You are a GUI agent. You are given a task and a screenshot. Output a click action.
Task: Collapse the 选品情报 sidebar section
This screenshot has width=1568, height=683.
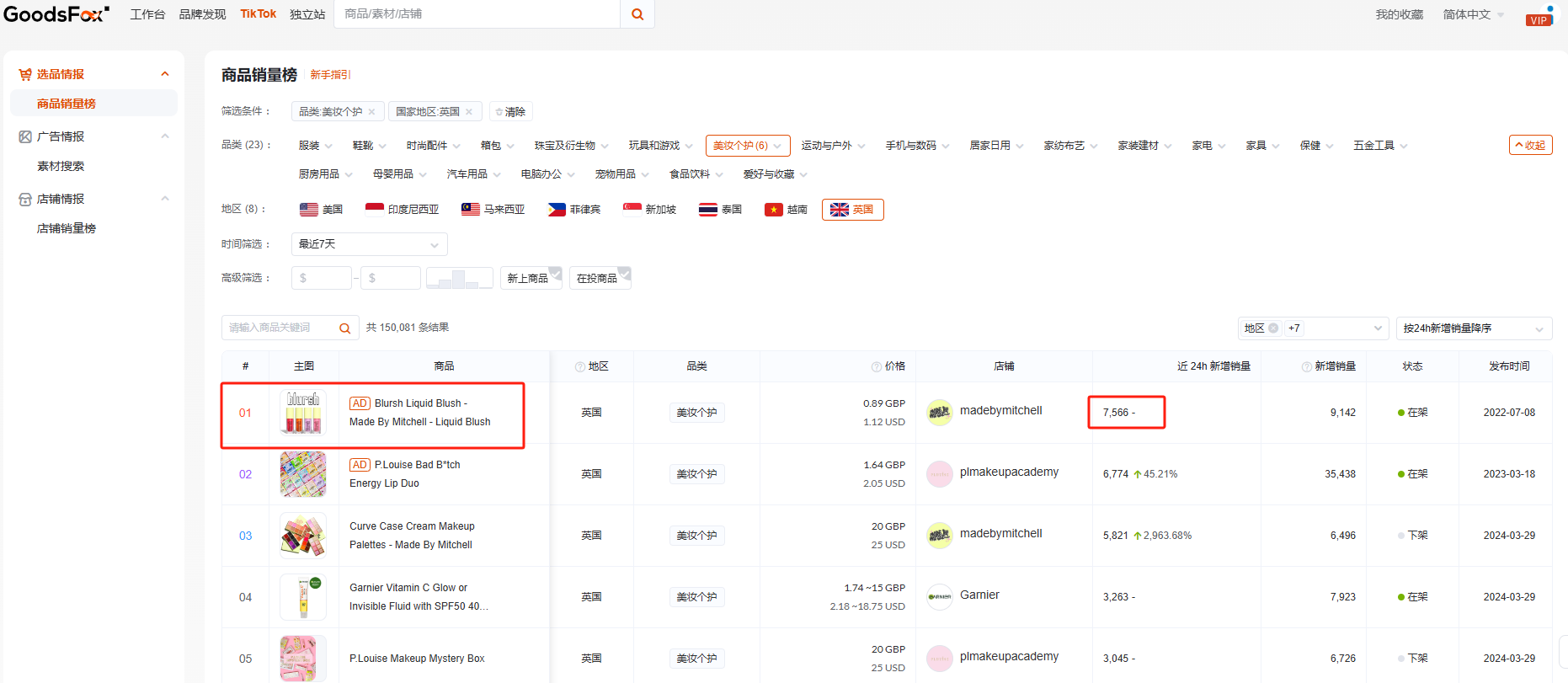[165, 74]
